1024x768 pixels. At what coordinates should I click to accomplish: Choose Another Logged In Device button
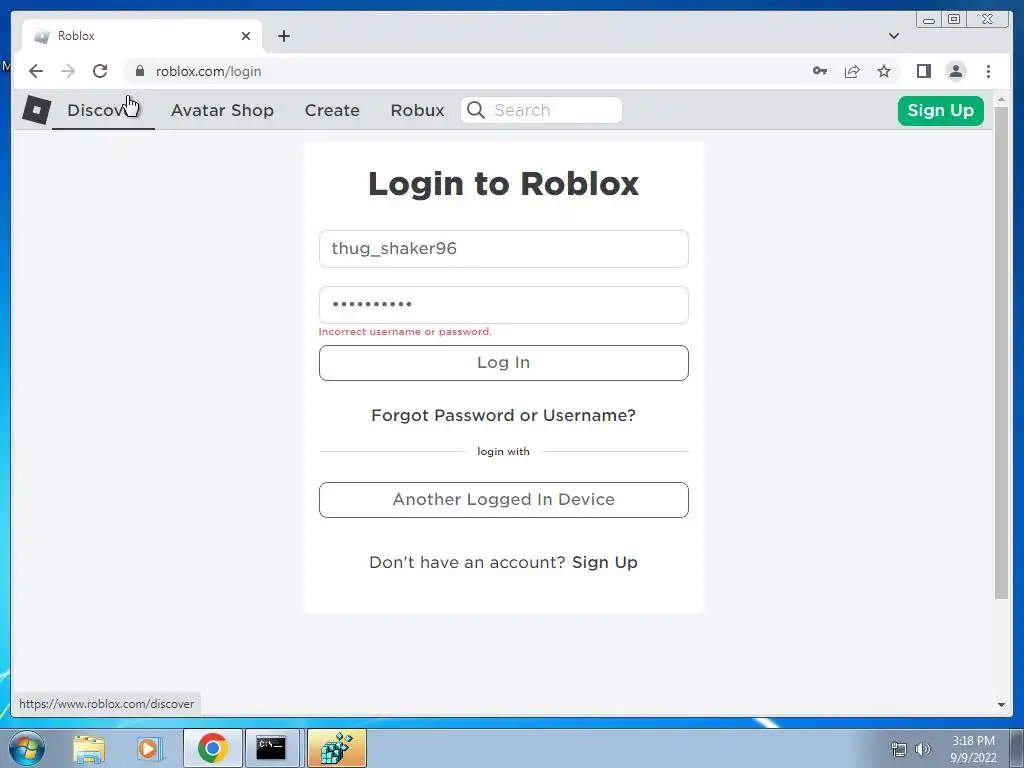coord(504,500)
